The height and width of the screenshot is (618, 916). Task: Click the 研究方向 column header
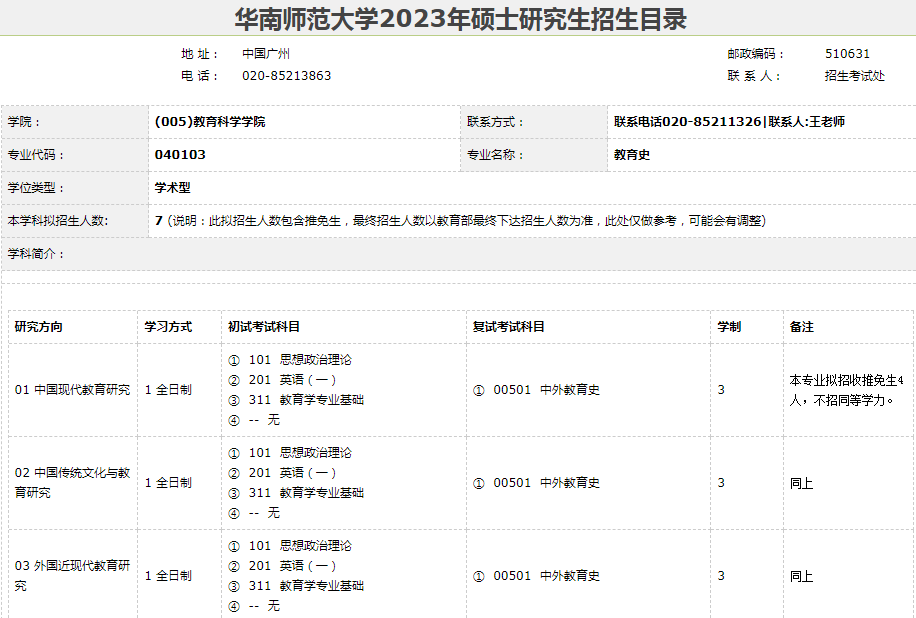click(39, 327)
